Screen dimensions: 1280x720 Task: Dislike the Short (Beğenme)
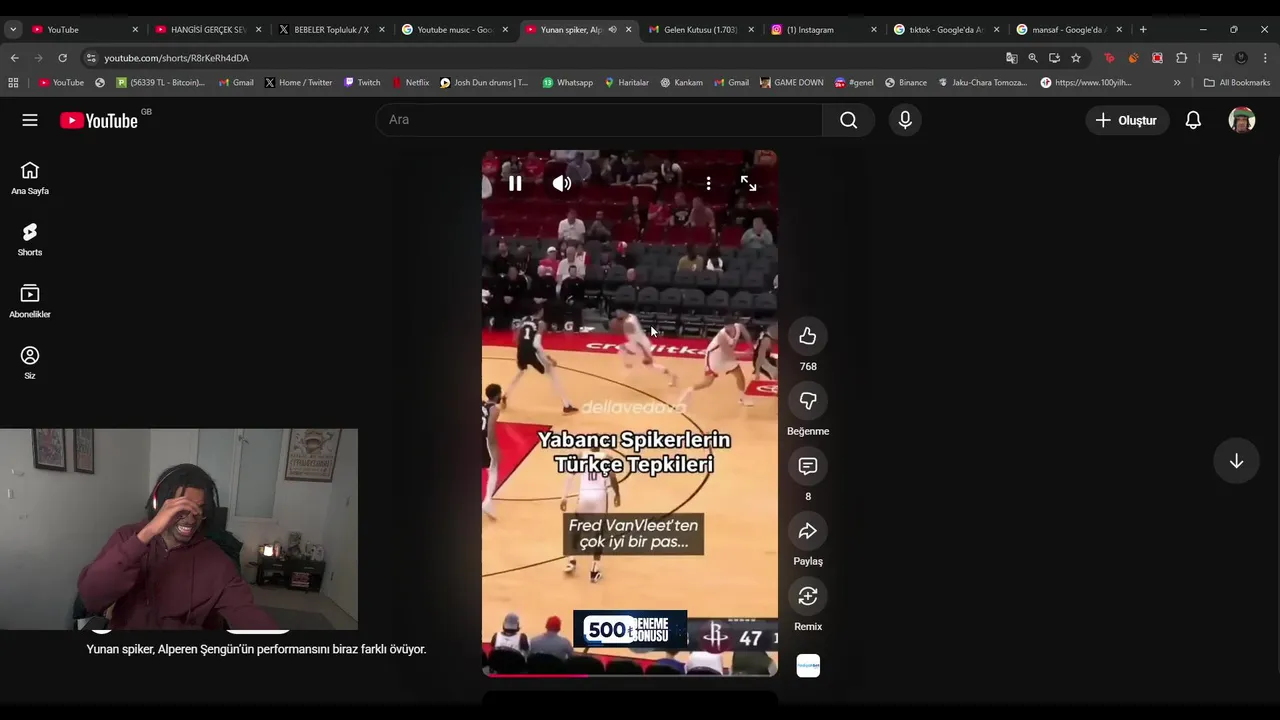coord(808,401)
